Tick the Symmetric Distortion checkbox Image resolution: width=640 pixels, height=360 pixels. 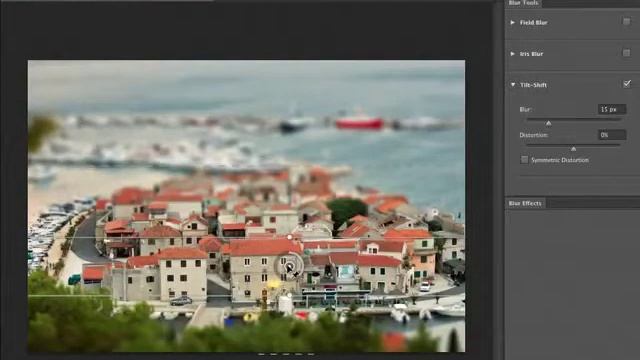point(524,160)
